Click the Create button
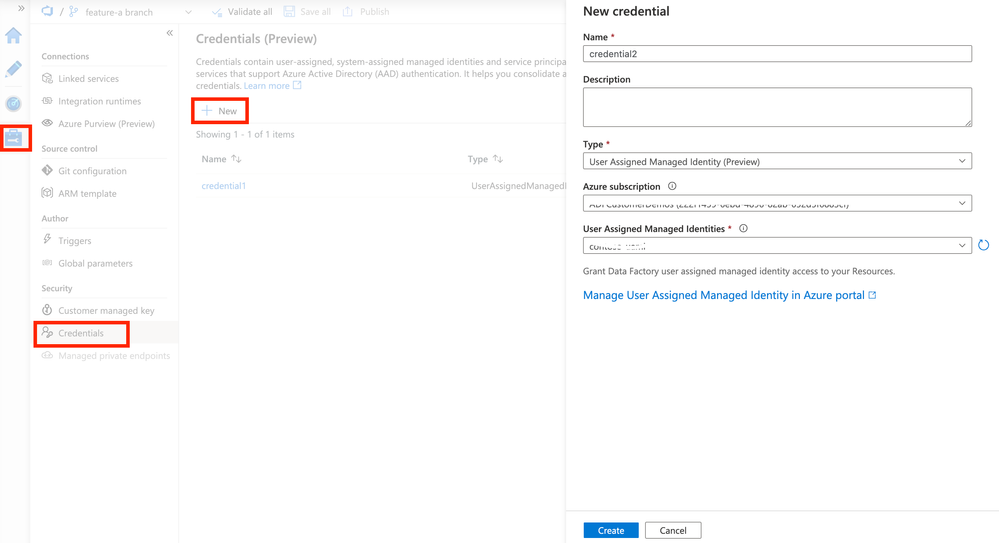Image resolution: width=999 pixels, height=543 pixels. (611, 530)
